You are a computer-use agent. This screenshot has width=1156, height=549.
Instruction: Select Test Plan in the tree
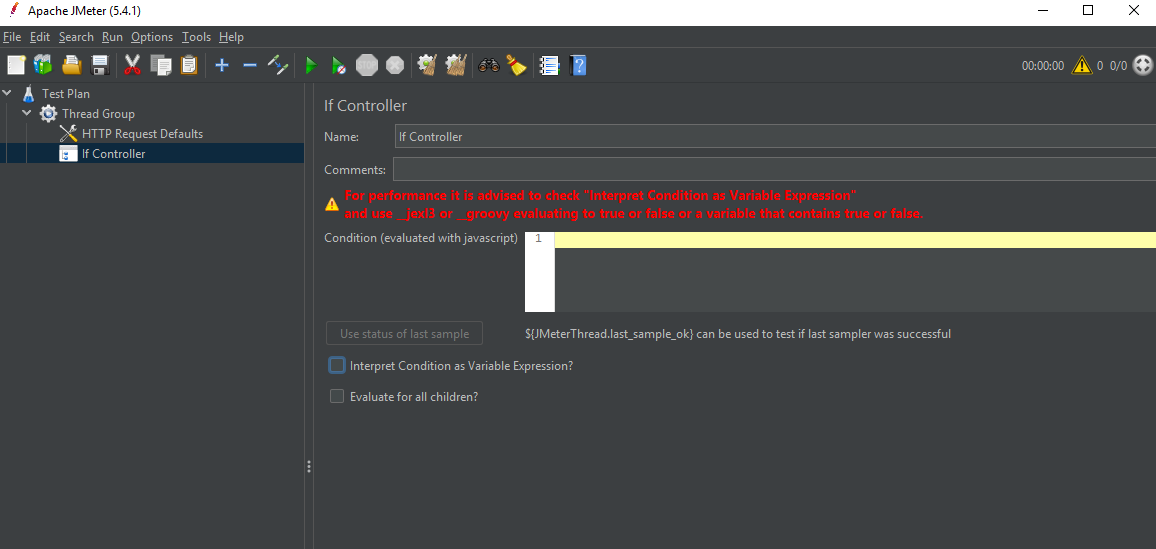click(66, 94)
